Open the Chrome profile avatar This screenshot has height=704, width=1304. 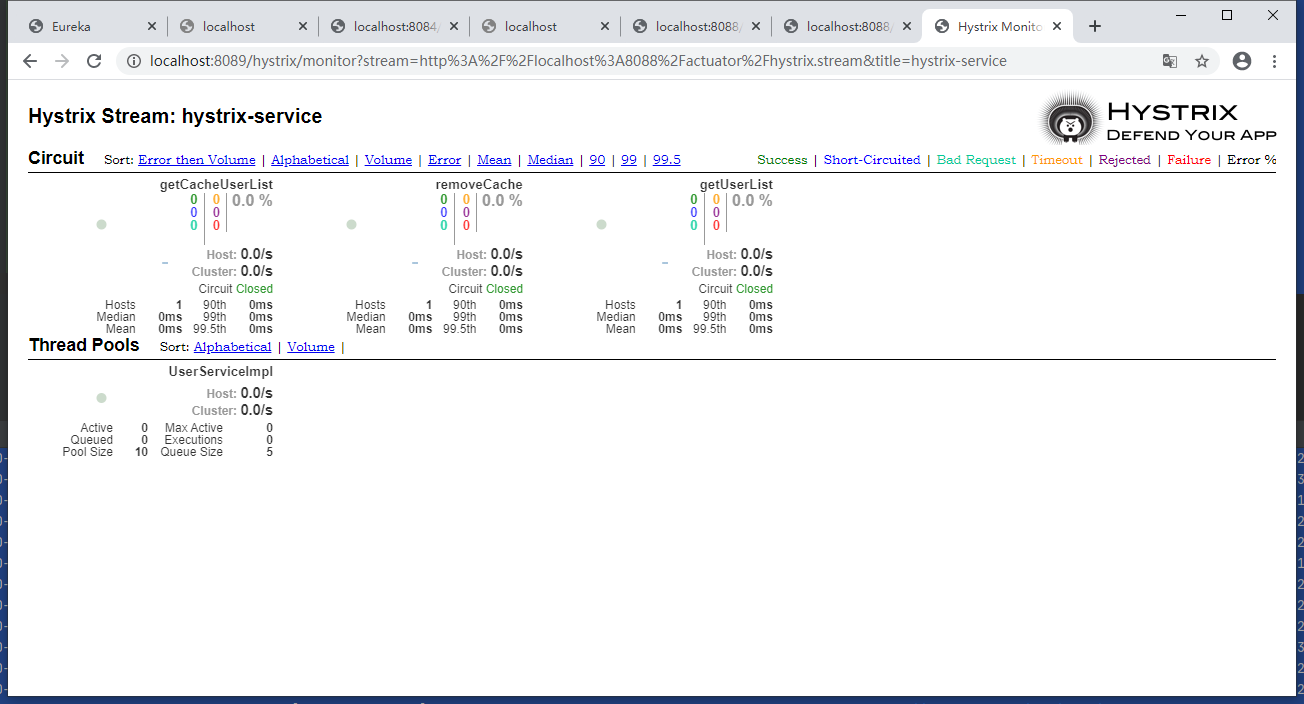(x=1242, y=61)
